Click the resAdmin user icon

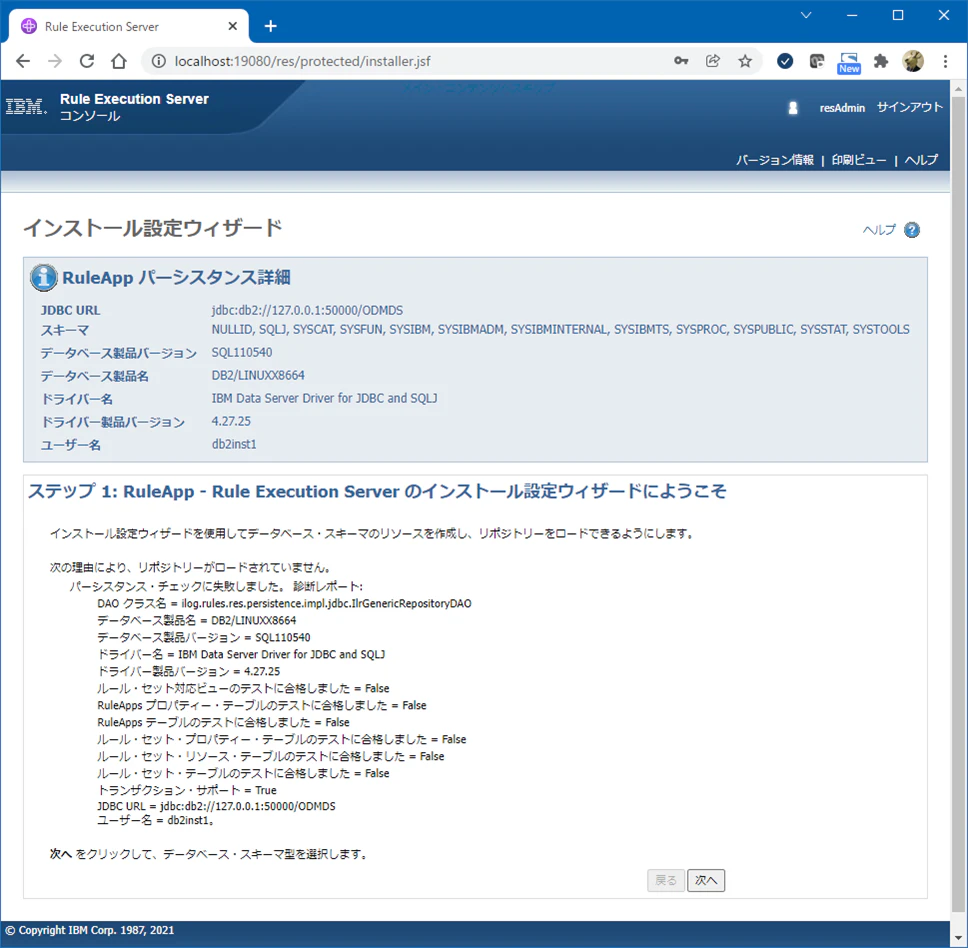[793, 108]
